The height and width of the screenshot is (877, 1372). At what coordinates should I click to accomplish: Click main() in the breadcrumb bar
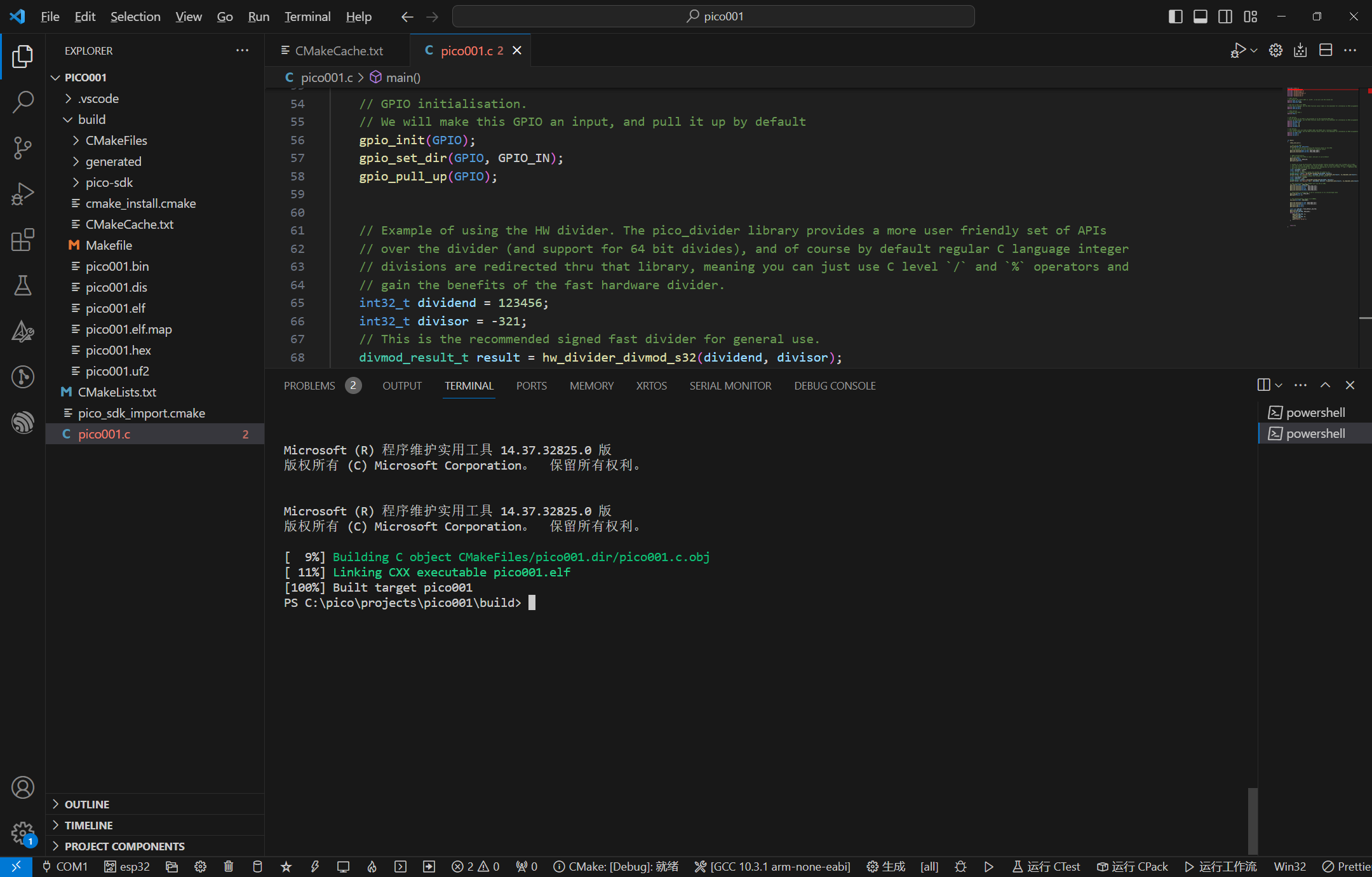[x=402, y=77]
